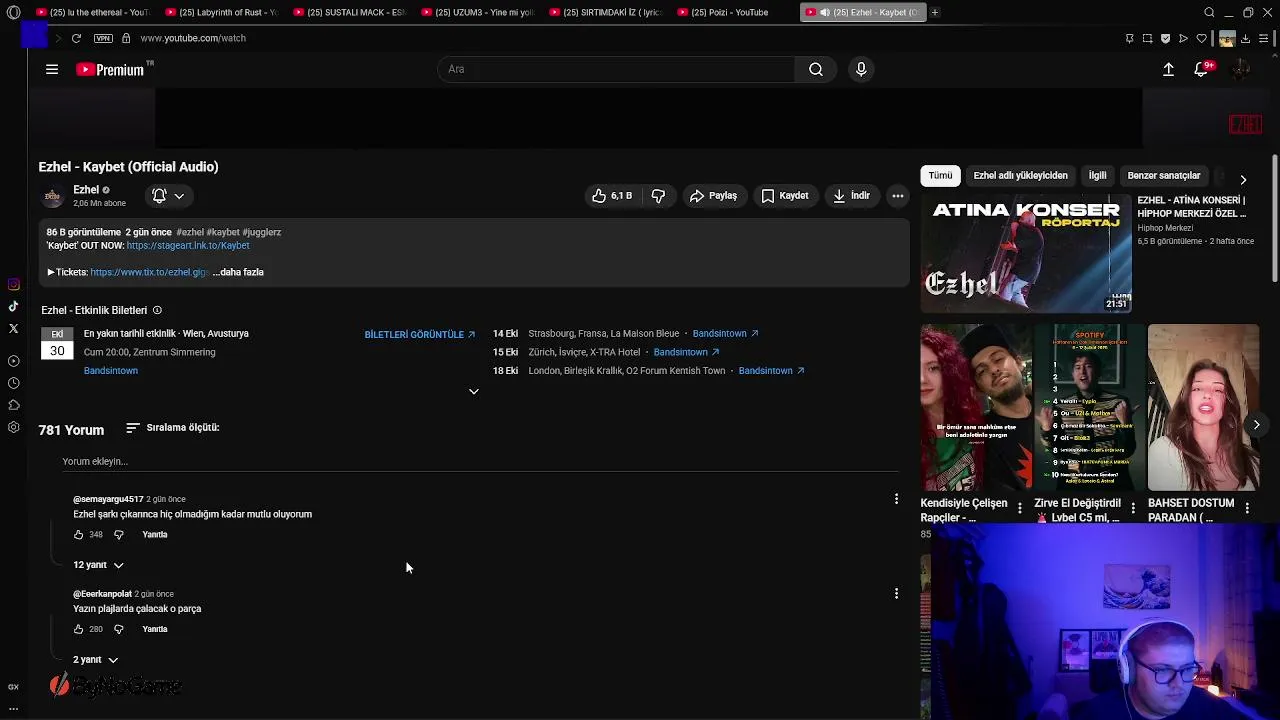Reload the page
This screenshot has width=1280, height=720.
point(76,38)
